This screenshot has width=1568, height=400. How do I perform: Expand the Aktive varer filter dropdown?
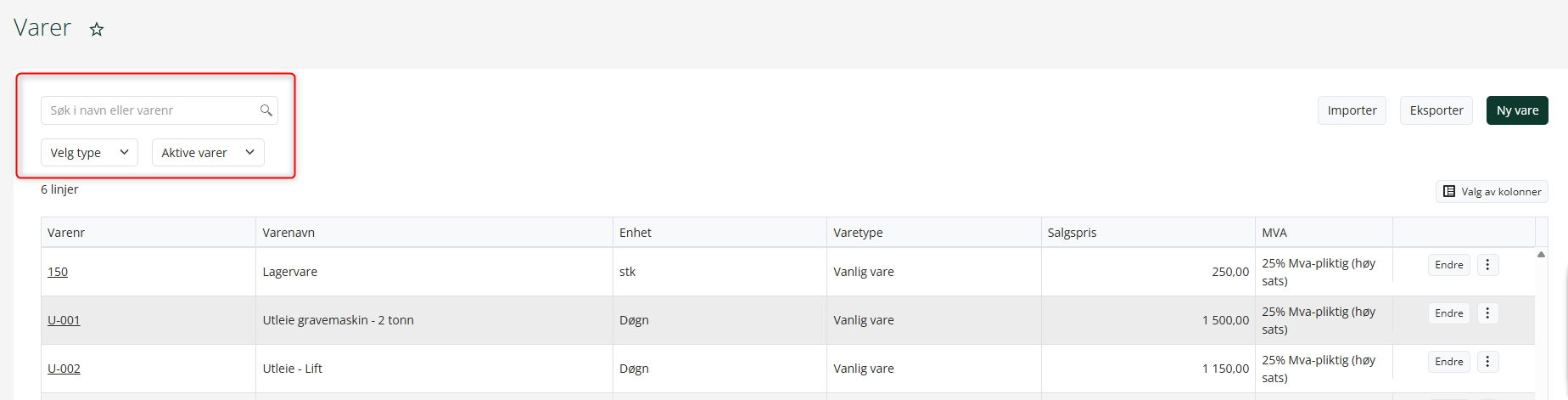pyautogui.click(x=208, y=153)
